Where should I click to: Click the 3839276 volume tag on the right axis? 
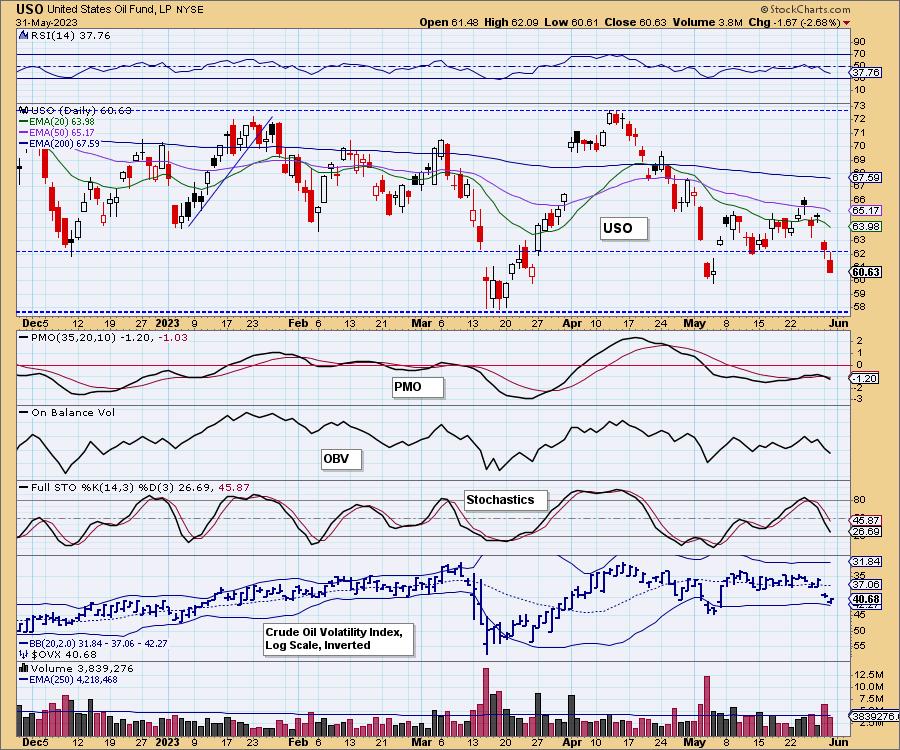[x=873, y=716]
